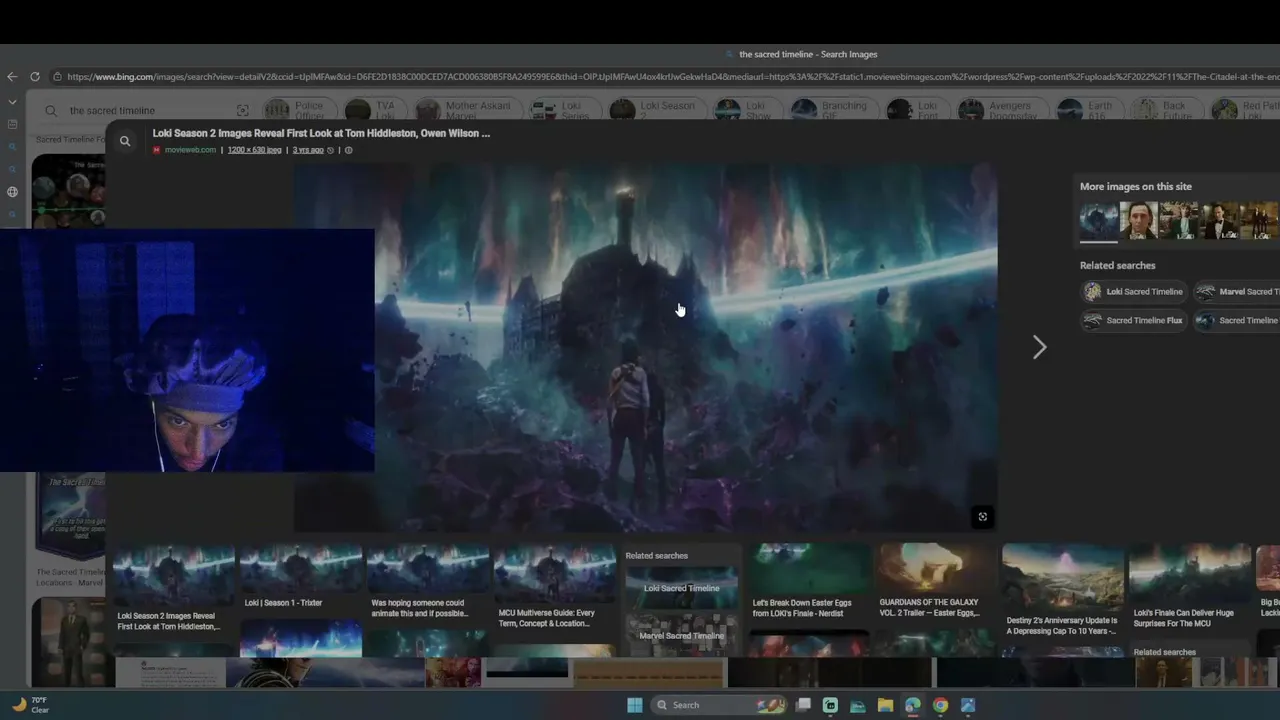Visit the movieweb.com source link
Image resolution: width=1280 pixels, height=720 pixels.
[x=190, y=150]
